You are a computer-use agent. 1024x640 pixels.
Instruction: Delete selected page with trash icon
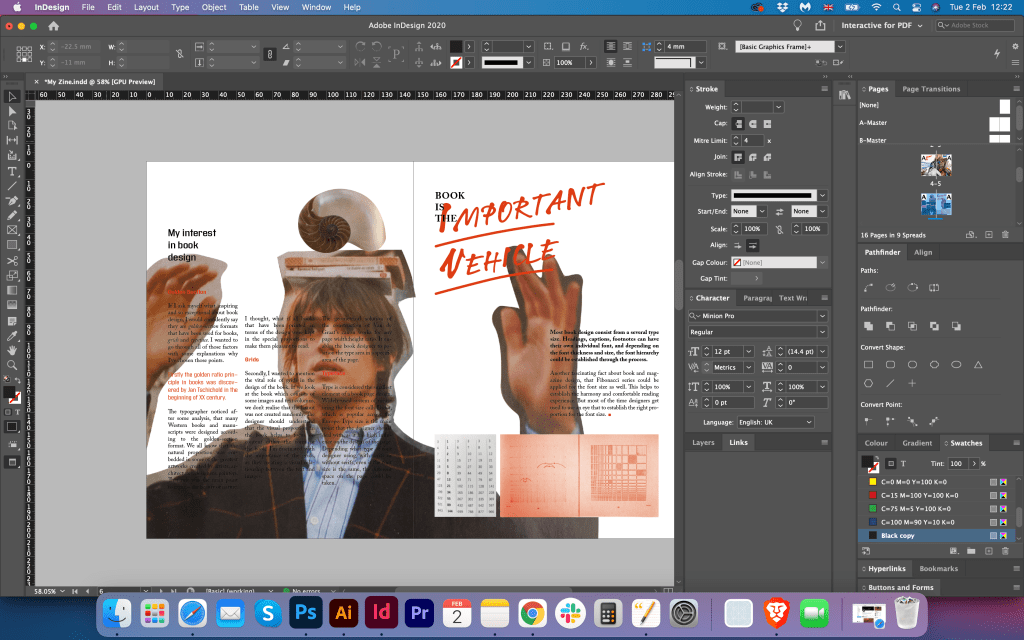click(1005, 234)
